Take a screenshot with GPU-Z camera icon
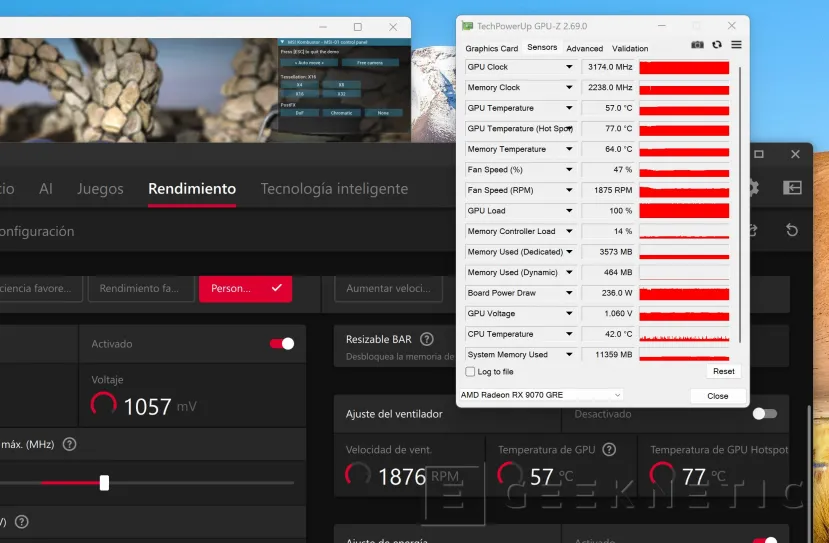The width and height of the screenshot is (829, 543). [x=697, y=45]
